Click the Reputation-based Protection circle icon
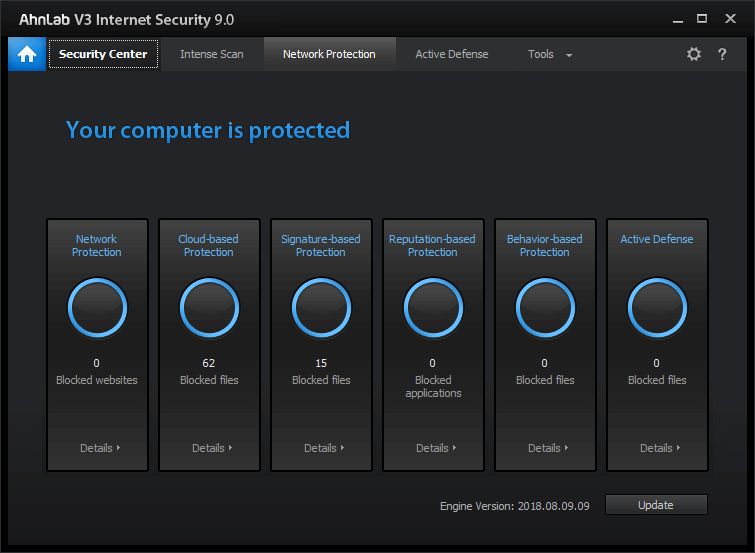This screenshot has height=553, width=755. click(x=433, y=308)
